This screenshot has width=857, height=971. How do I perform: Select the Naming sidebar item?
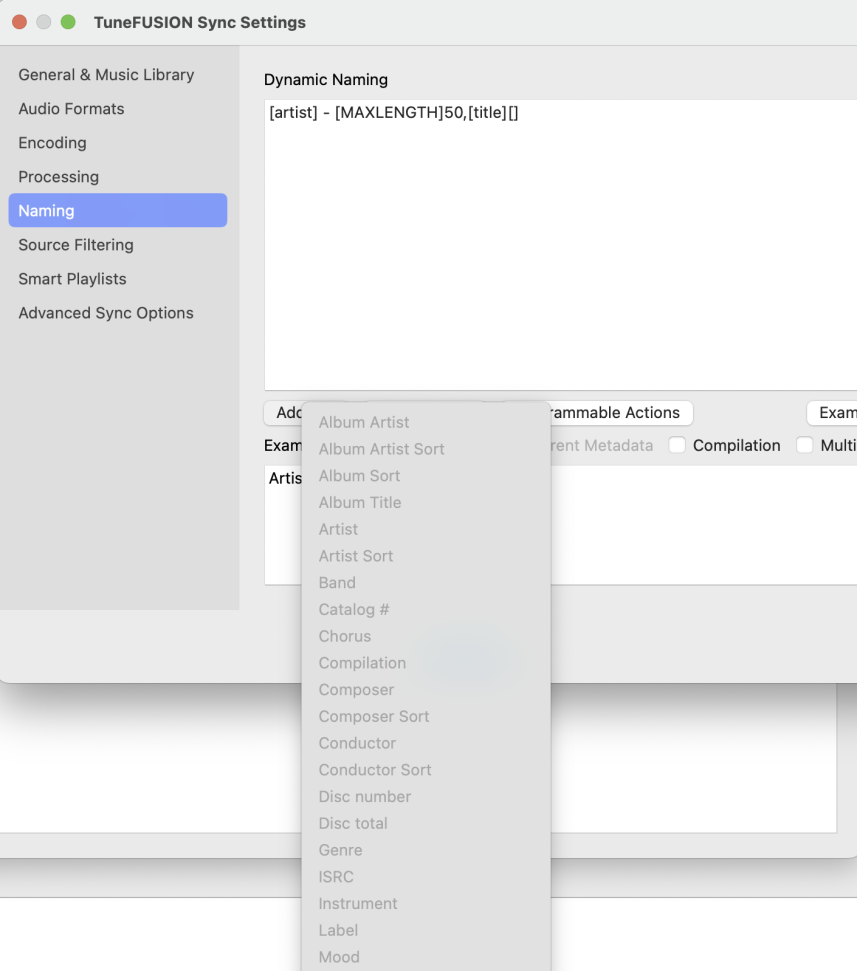118,211
